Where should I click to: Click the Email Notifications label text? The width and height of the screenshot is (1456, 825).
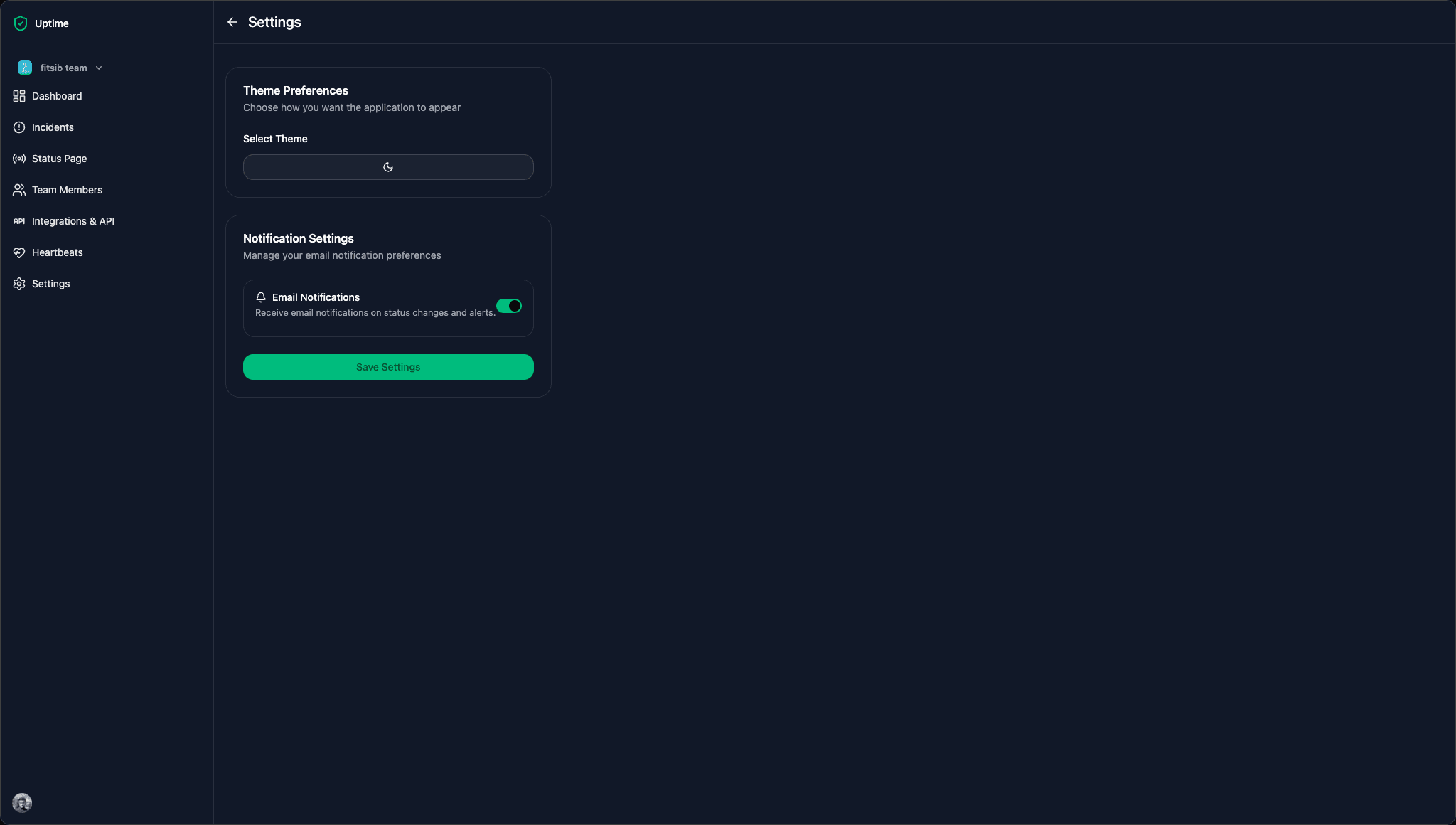[x=316, y=297]
